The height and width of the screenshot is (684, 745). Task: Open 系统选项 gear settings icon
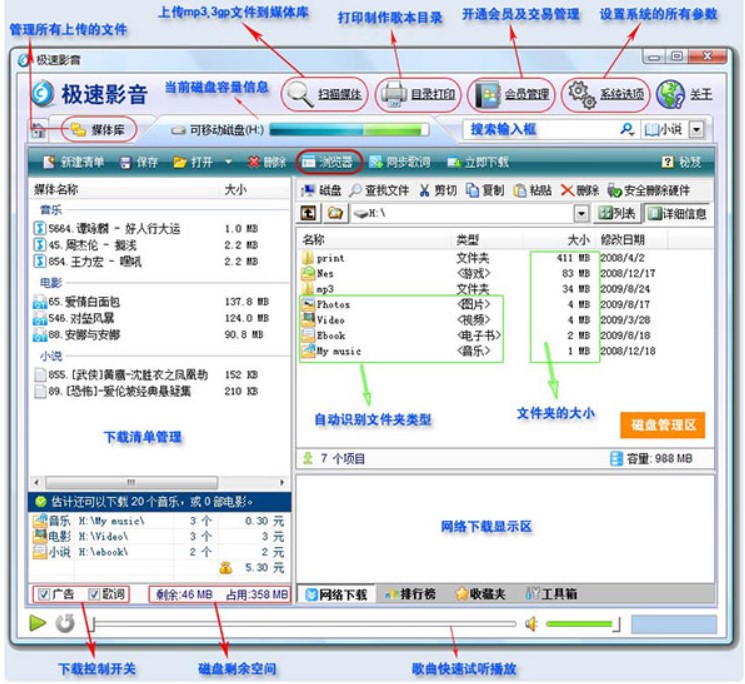[x=580, y=94]
